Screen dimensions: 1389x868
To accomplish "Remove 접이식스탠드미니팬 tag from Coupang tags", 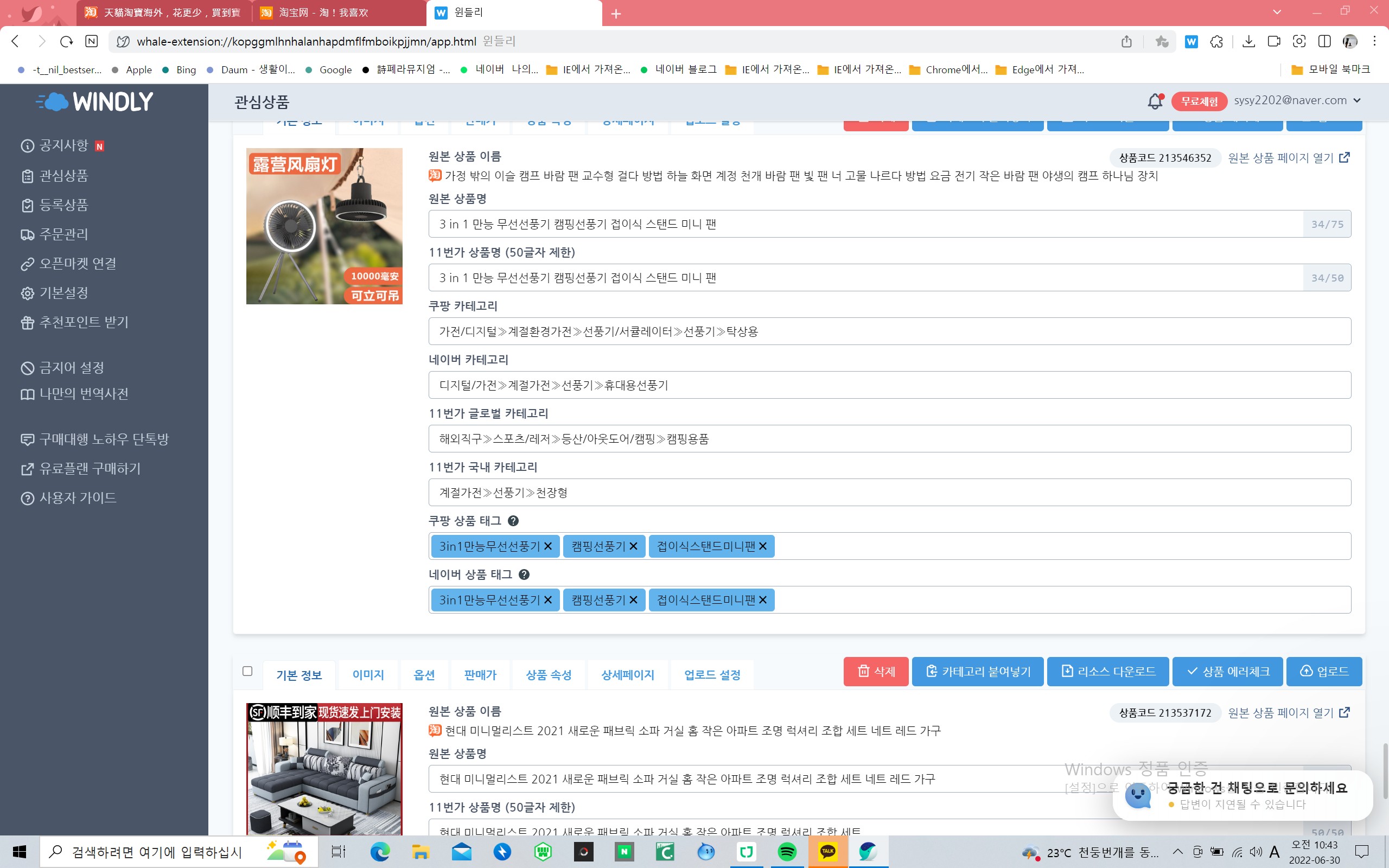I will (763, 546).
